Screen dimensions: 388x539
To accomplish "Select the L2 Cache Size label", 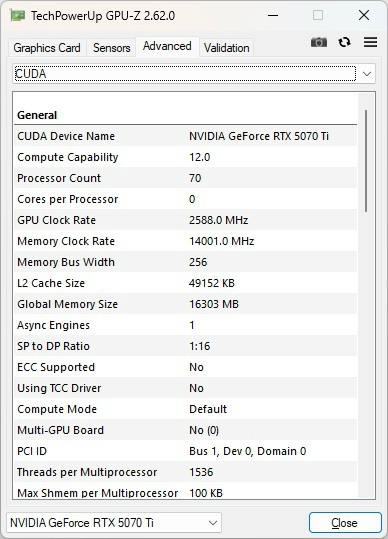I will [51, 283].
